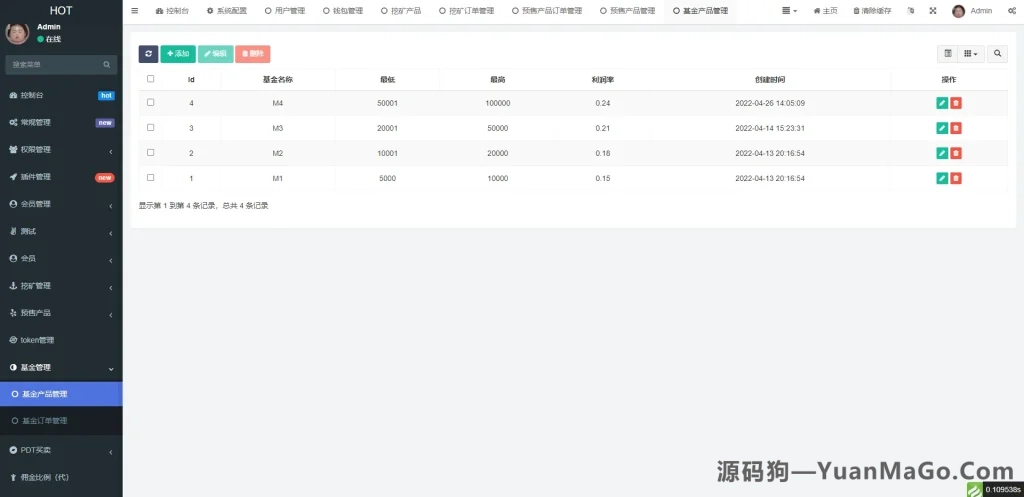Click the speed indicator badge at the bottom right
This screenshot has height=497, width=1024.
click(995, 490)
